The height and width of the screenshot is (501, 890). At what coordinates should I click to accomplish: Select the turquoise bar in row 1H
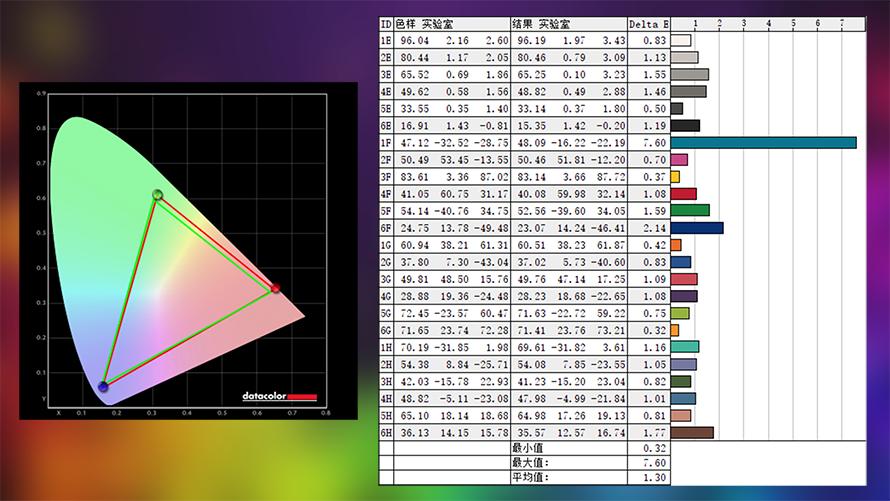[685, 347]
